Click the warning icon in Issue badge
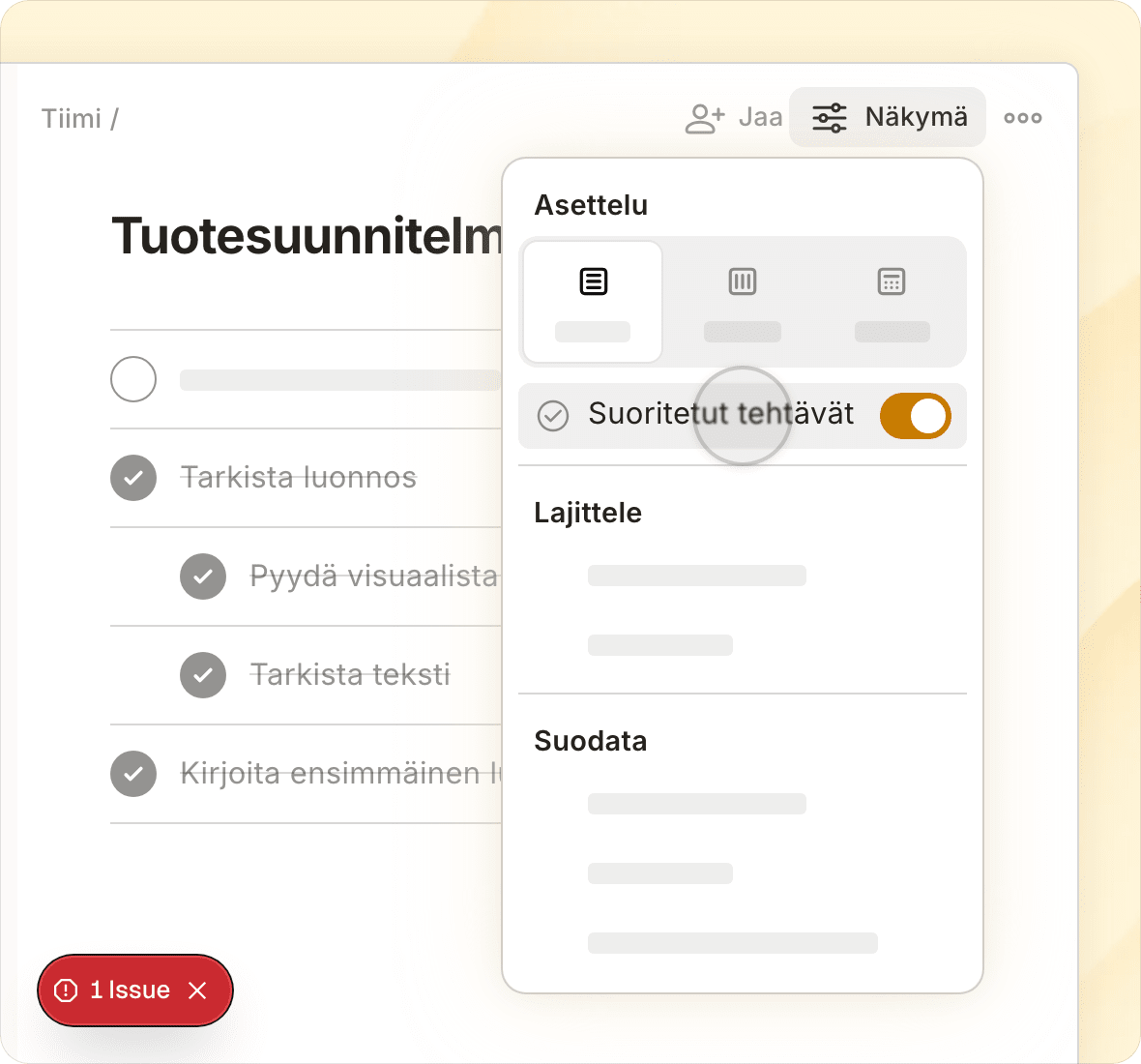 [x=66, y=990]
